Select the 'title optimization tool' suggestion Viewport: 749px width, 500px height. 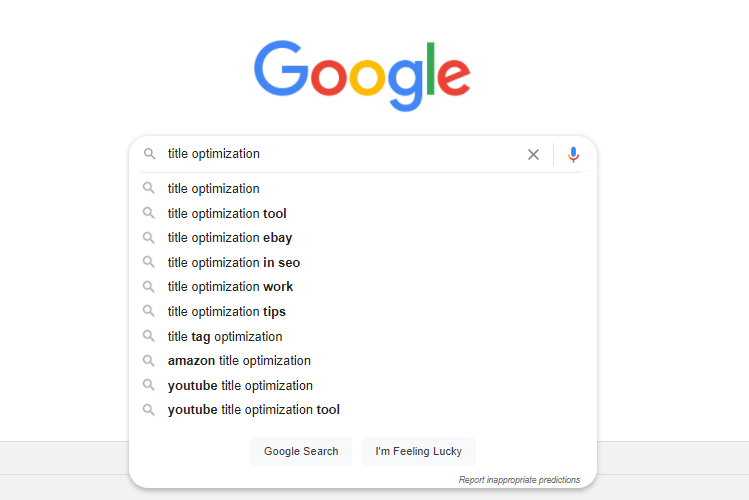(x=363, y=213)
